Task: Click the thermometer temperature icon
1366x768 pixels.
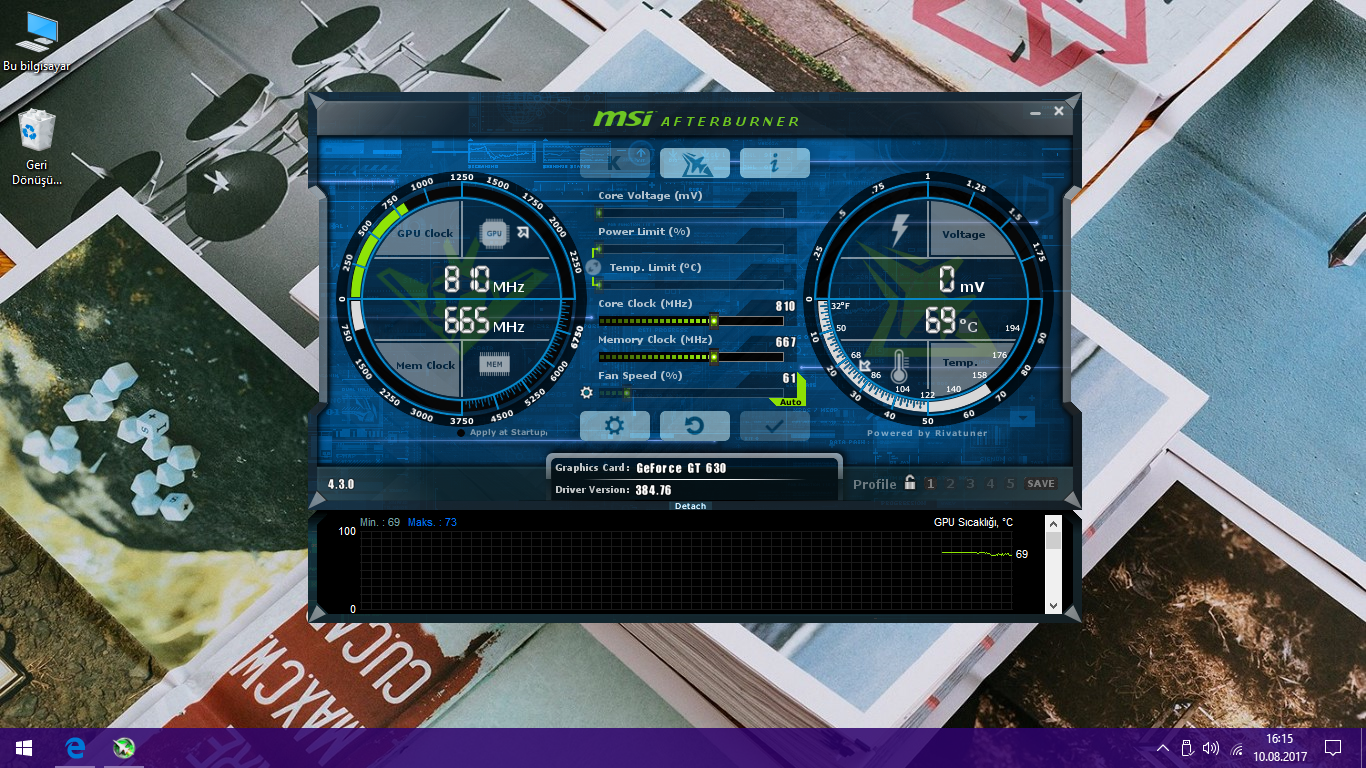Action: pos(899,367)
